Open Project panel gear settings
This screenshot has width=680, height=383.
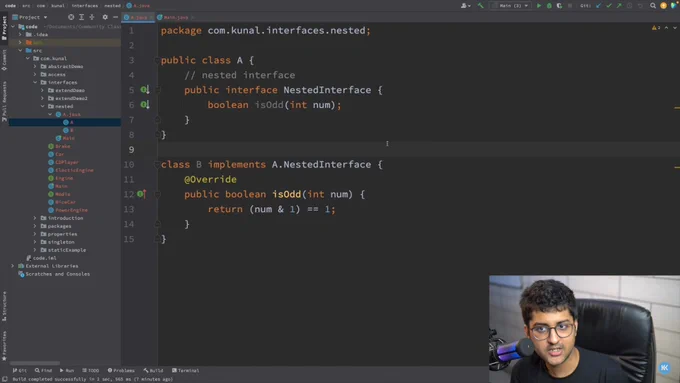(x=105, y=17)
